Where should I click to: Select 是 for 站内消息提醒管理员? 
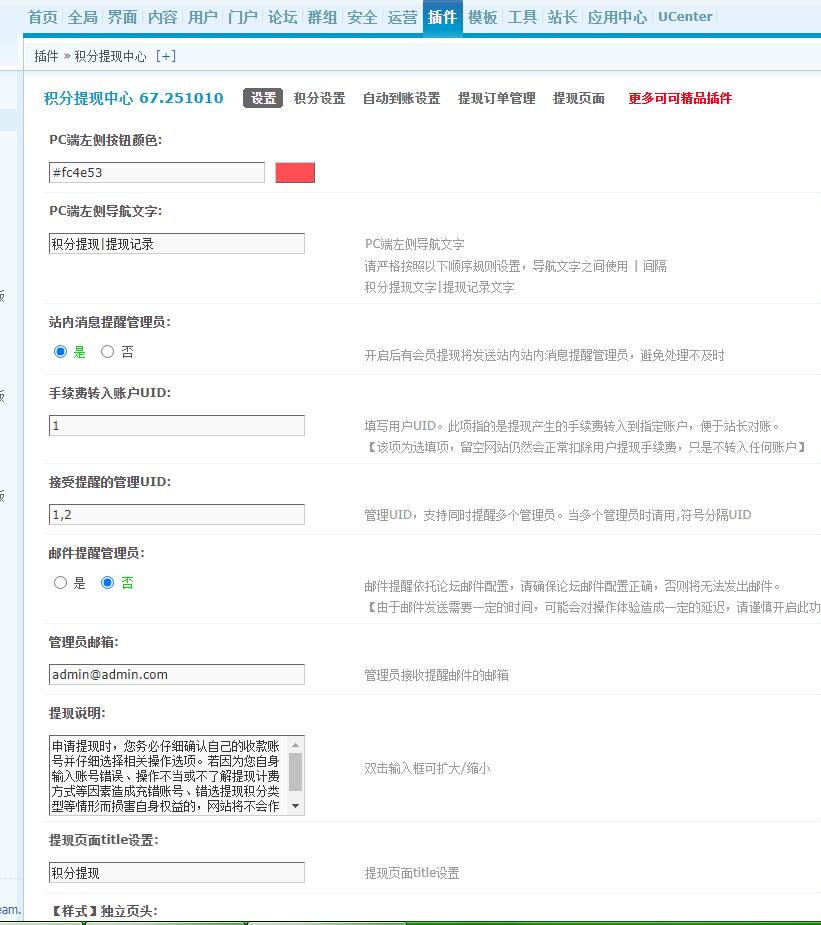61,352
